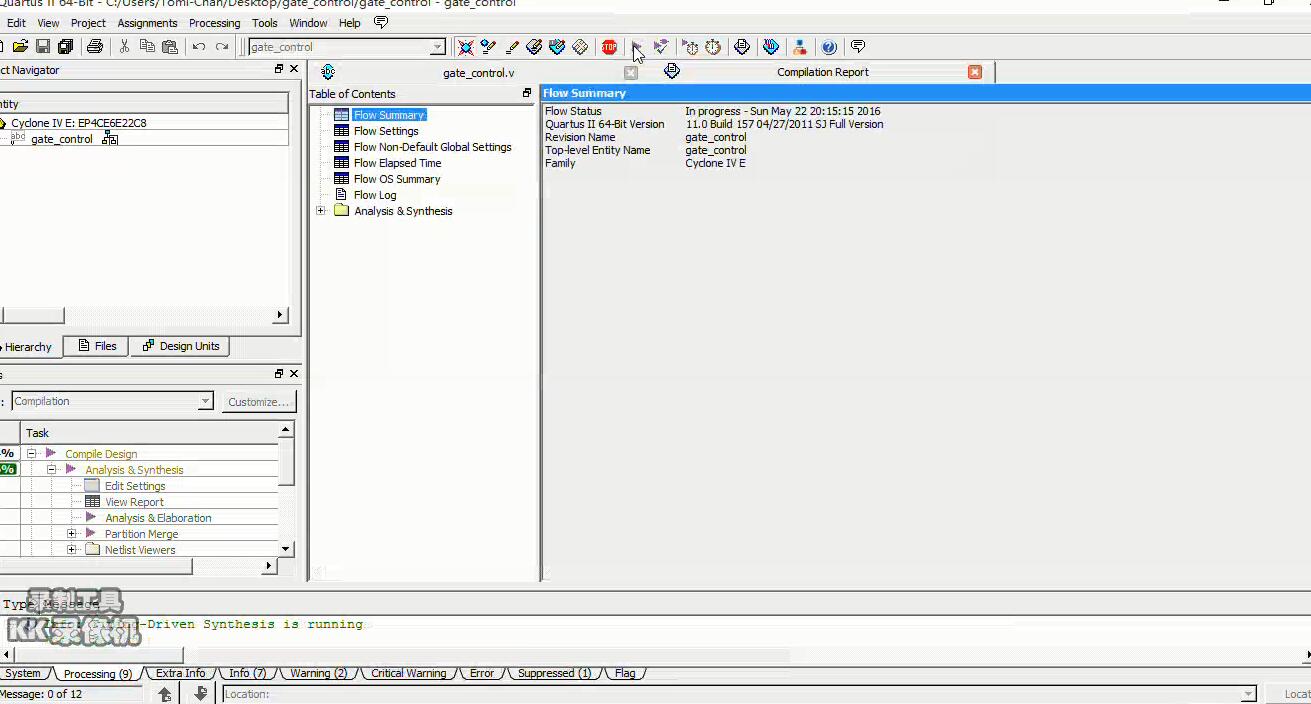Expand the Partition Merge task
This screenshot has width=1311, height=704.
(72, 534)
